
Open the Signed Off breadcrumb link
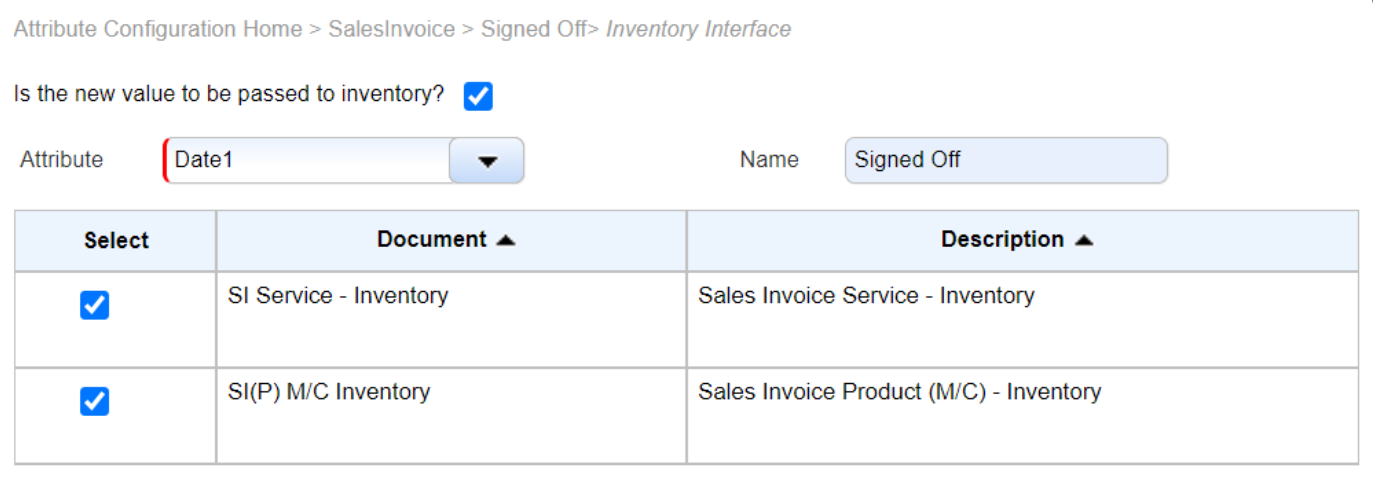534,29
